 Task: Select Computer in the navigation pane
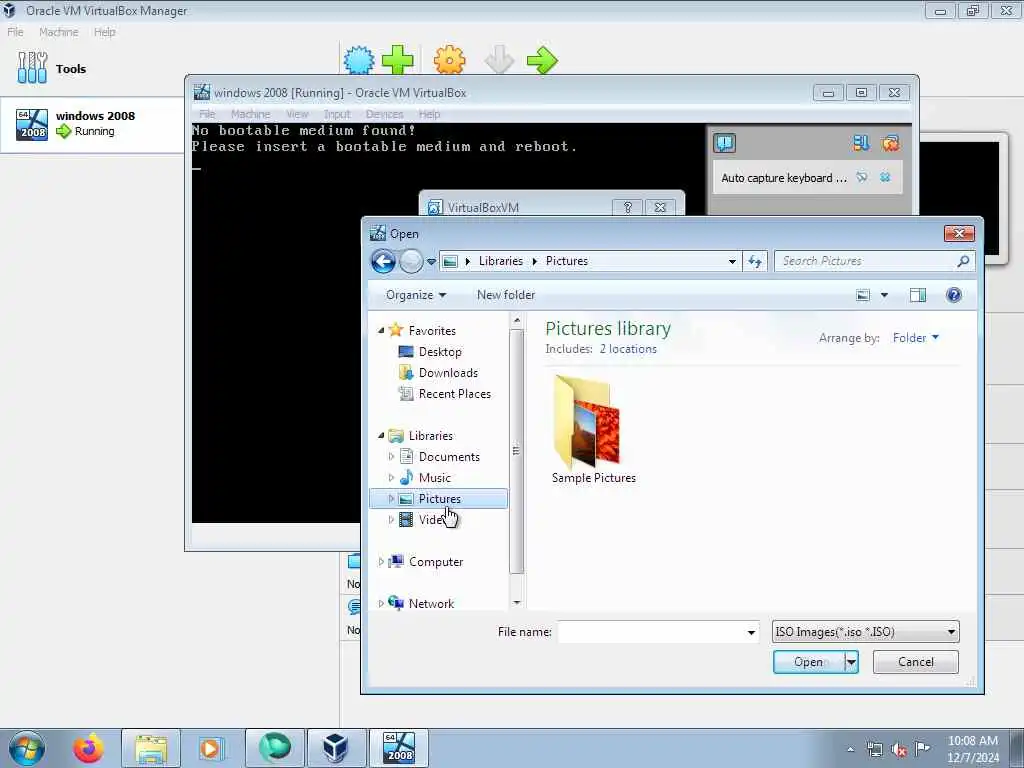[436, 562]
